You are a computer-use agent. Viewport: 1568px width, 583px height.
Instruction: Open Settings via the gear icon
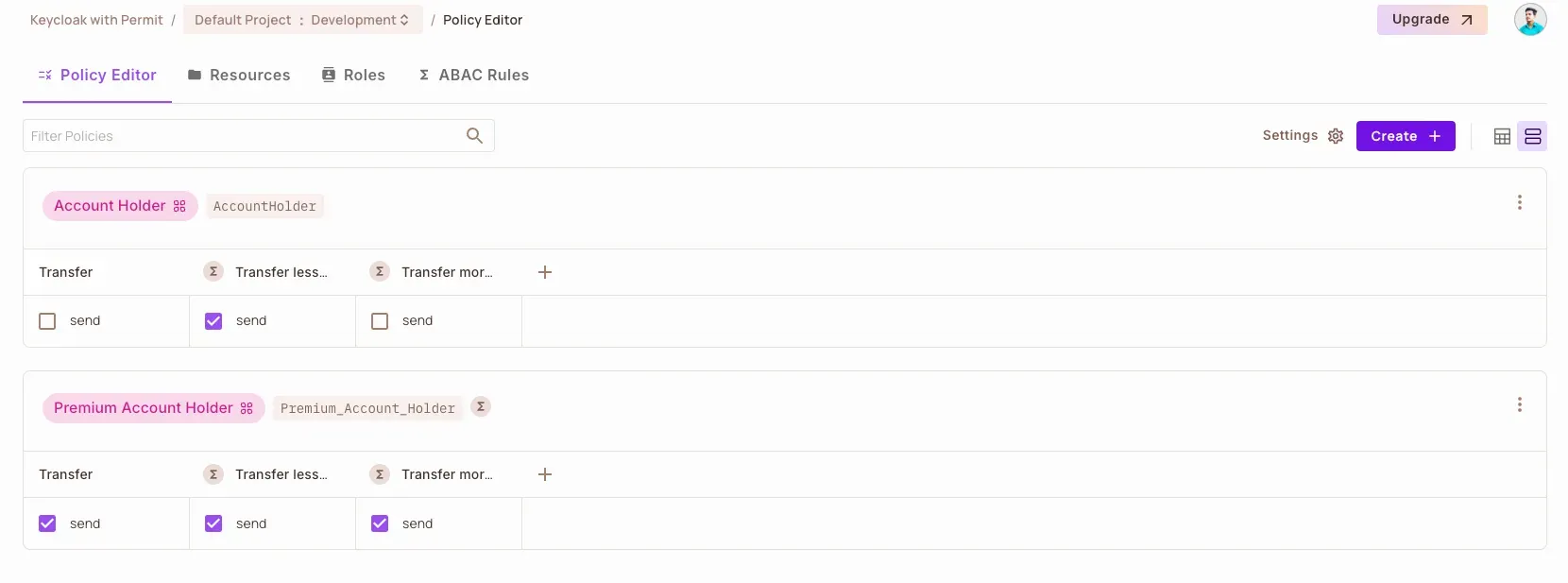[x=1335, y=136]
